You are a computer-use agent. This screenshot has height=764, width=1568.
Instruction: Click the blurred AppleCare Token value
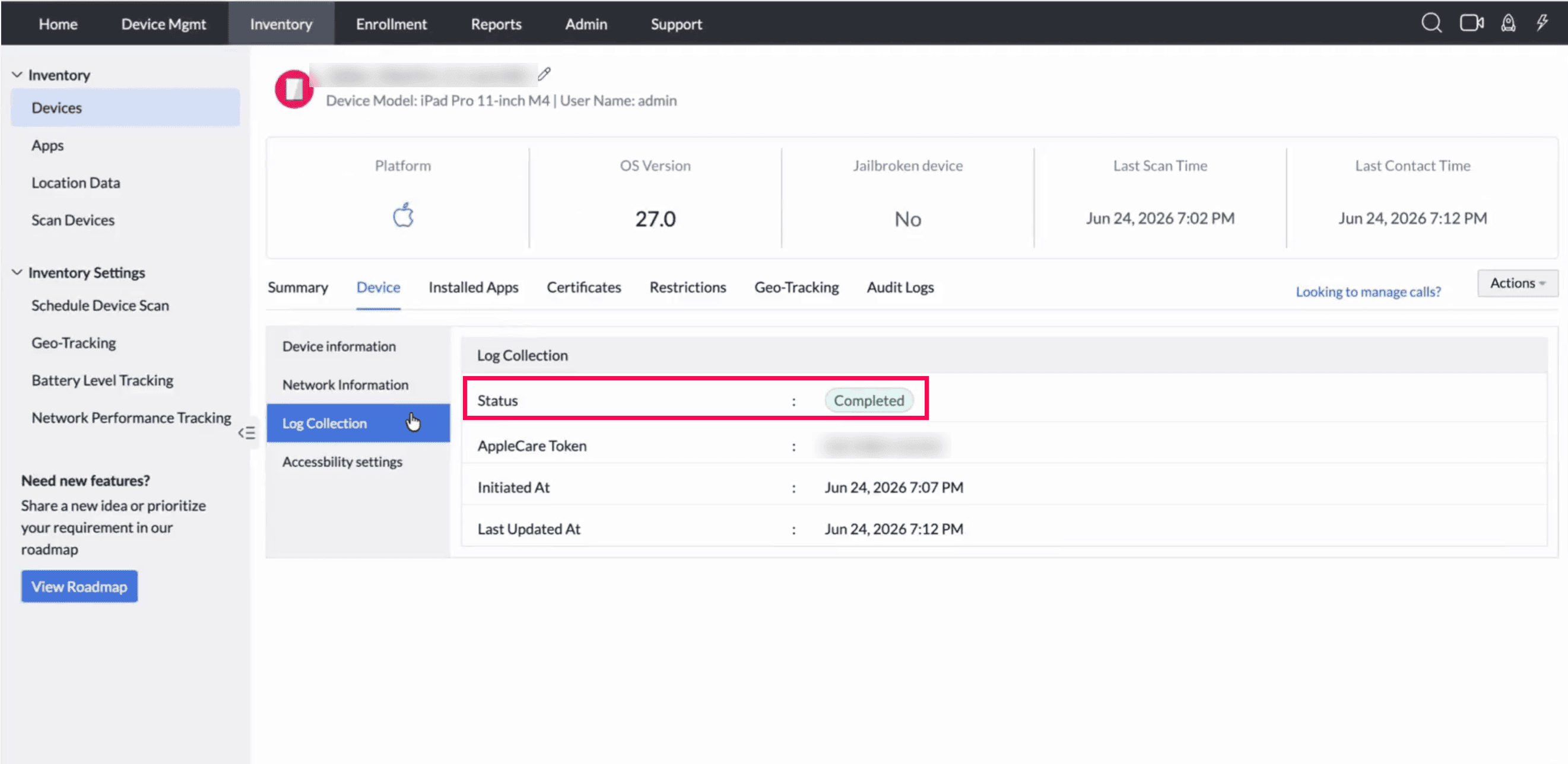click(x=883, y=446)
